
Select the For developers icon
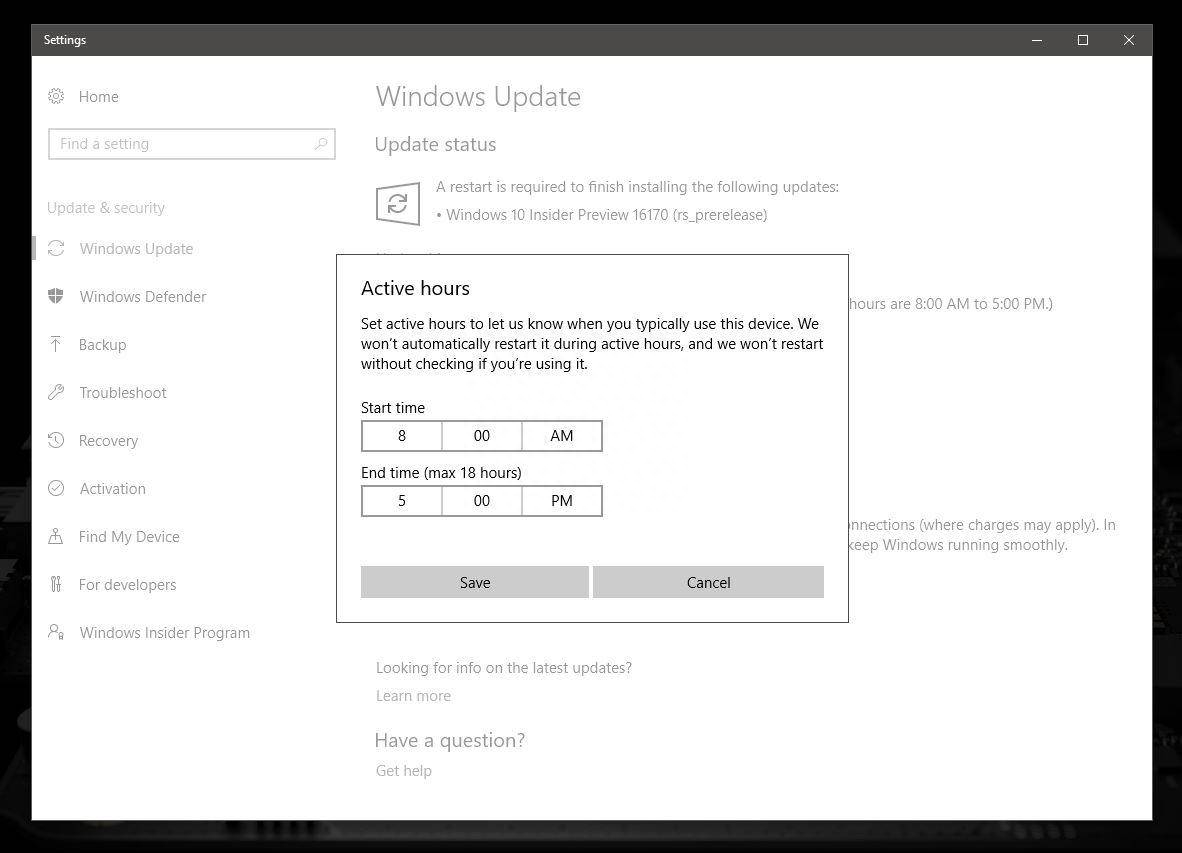pos(57,584)
